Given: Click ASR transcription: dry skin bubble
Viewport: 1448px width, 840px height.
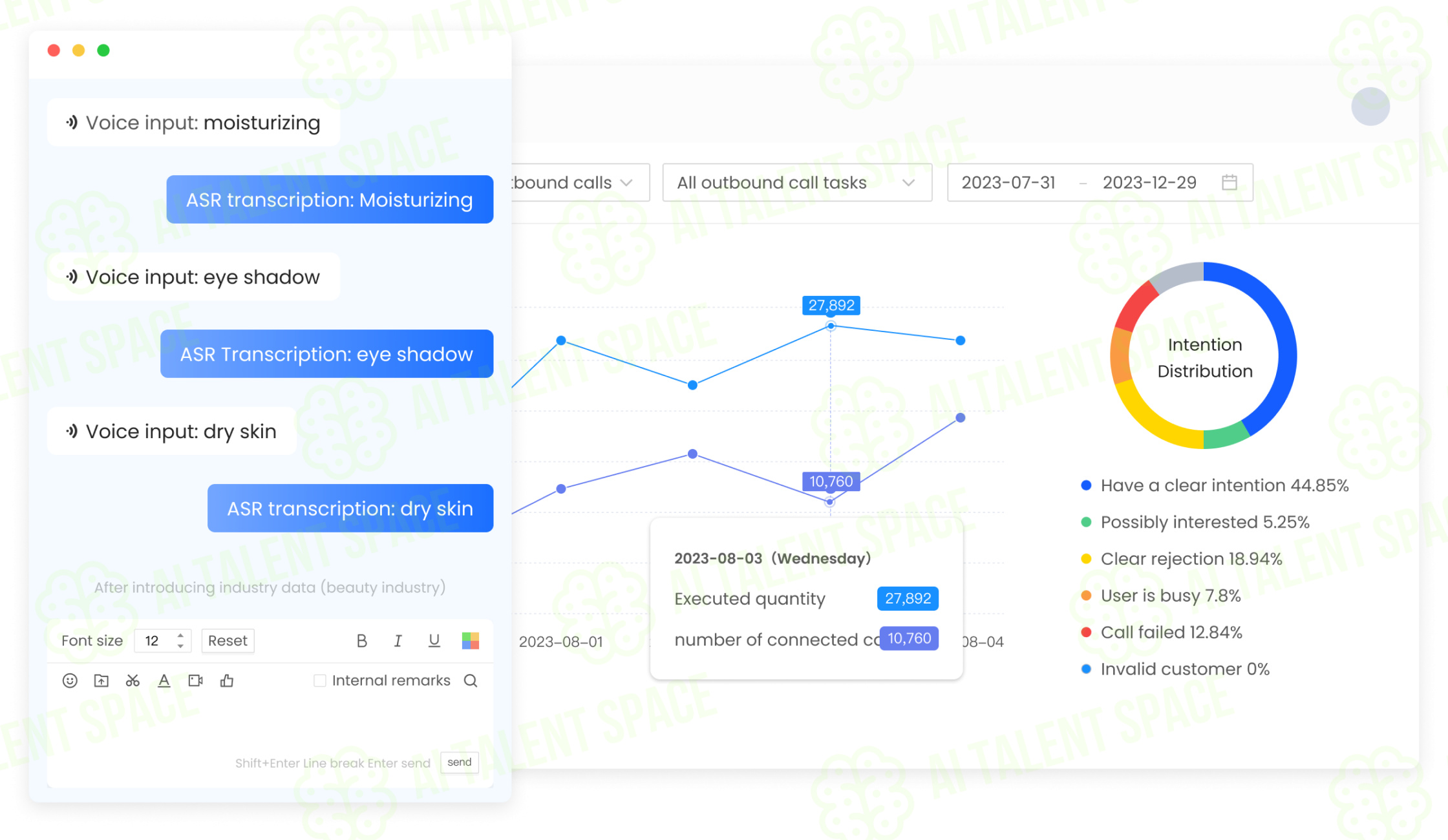Looking at the screenshot, I should (x=350, y=509).
